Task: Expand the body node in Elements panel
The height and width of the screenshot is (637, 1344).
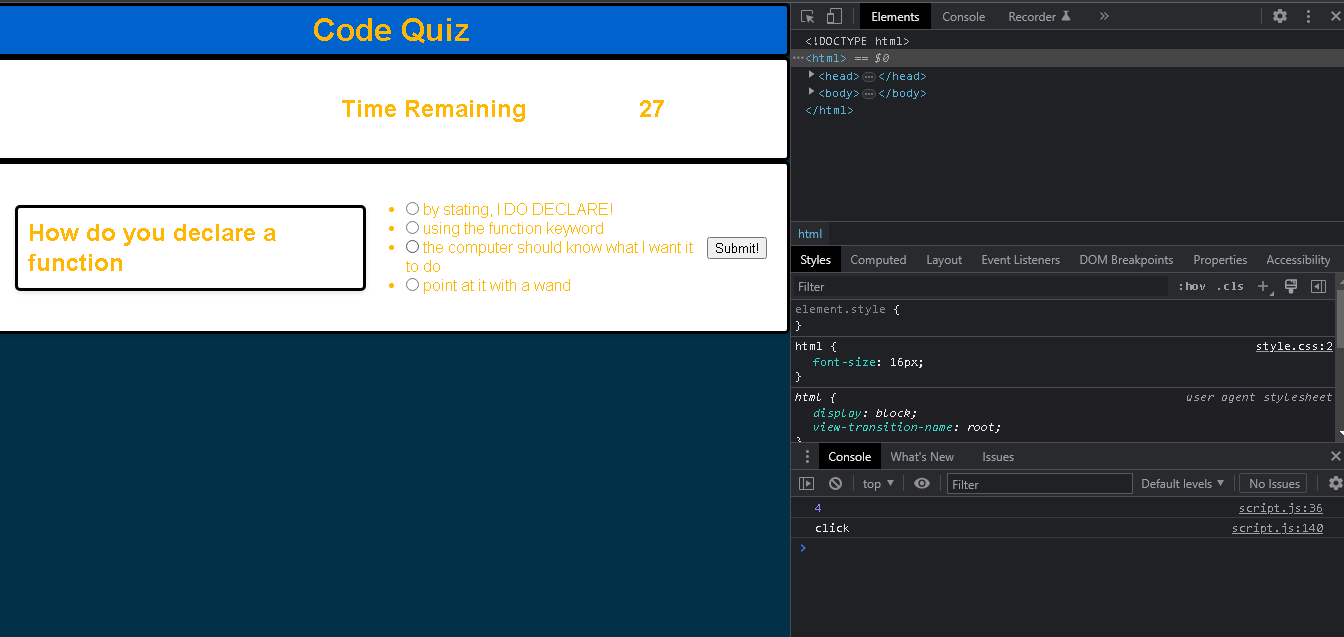Action: tap(810, 93)
